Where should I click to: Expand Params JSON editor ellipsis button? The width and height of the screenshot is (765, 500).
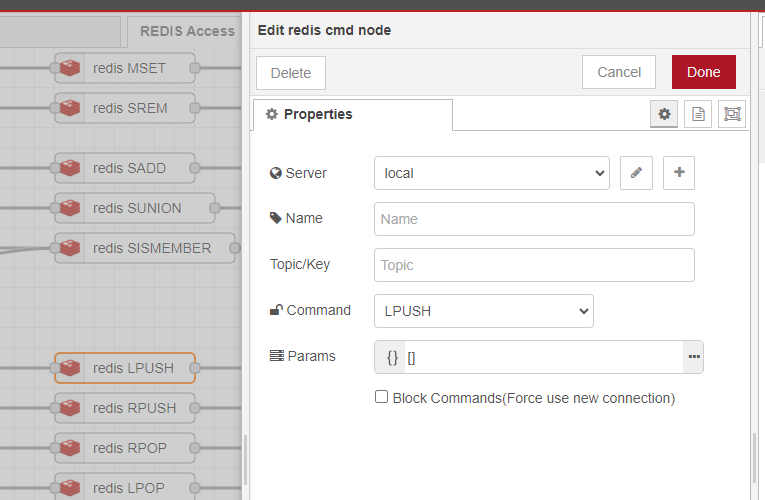coord(694,357)
